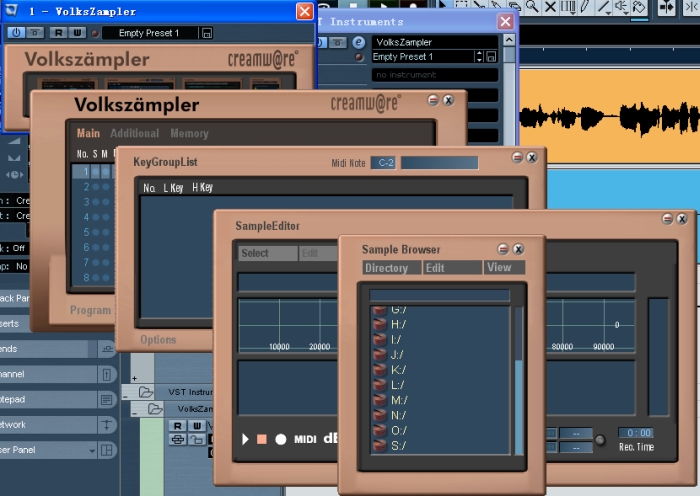The height and width of the screenshot is (496, 700).
Task: Toggle the M dot on program row 1
Action: (x=106, y=172)
